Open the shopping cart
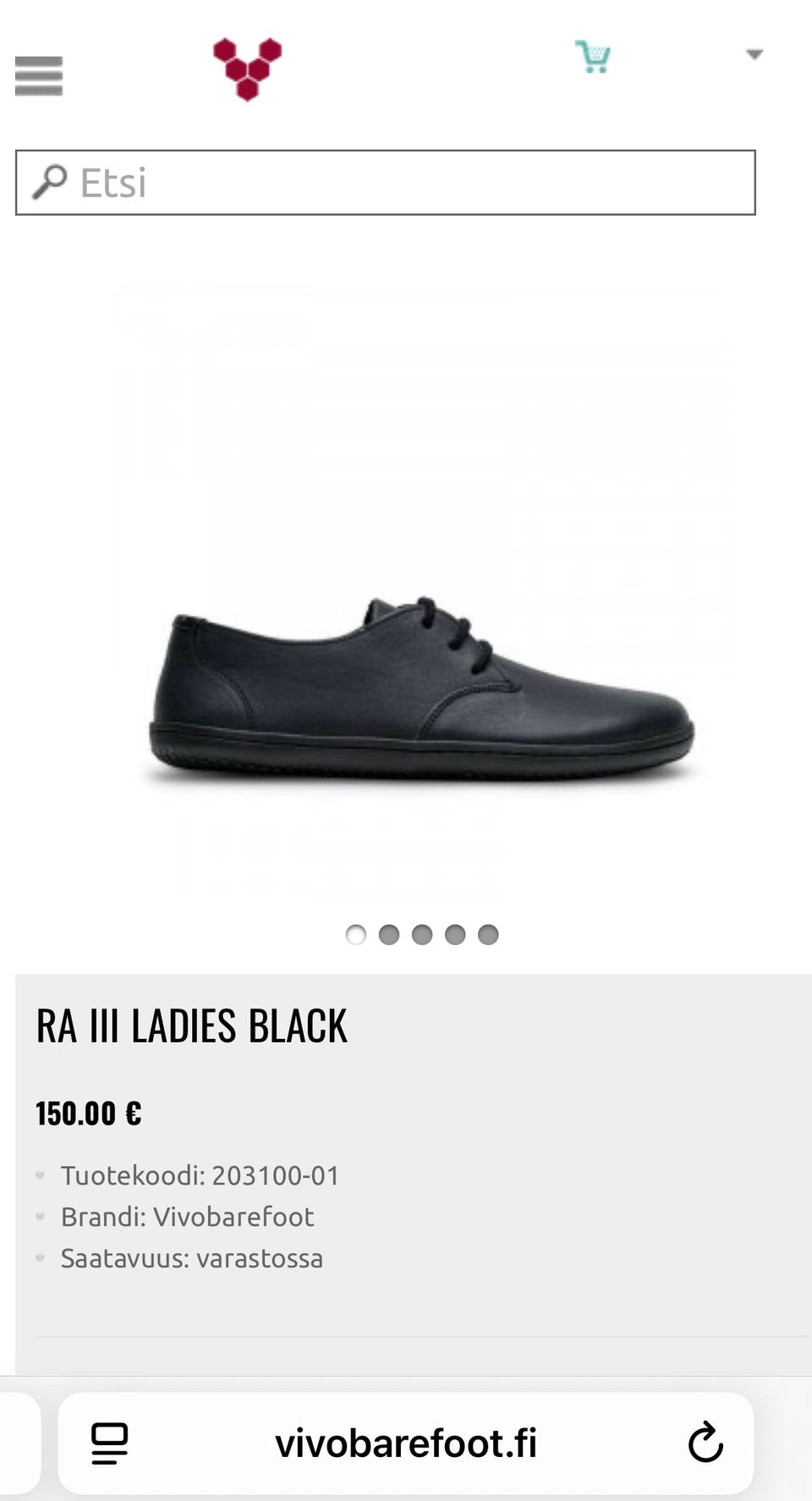 pyautogui.click(x=593, y=57)
